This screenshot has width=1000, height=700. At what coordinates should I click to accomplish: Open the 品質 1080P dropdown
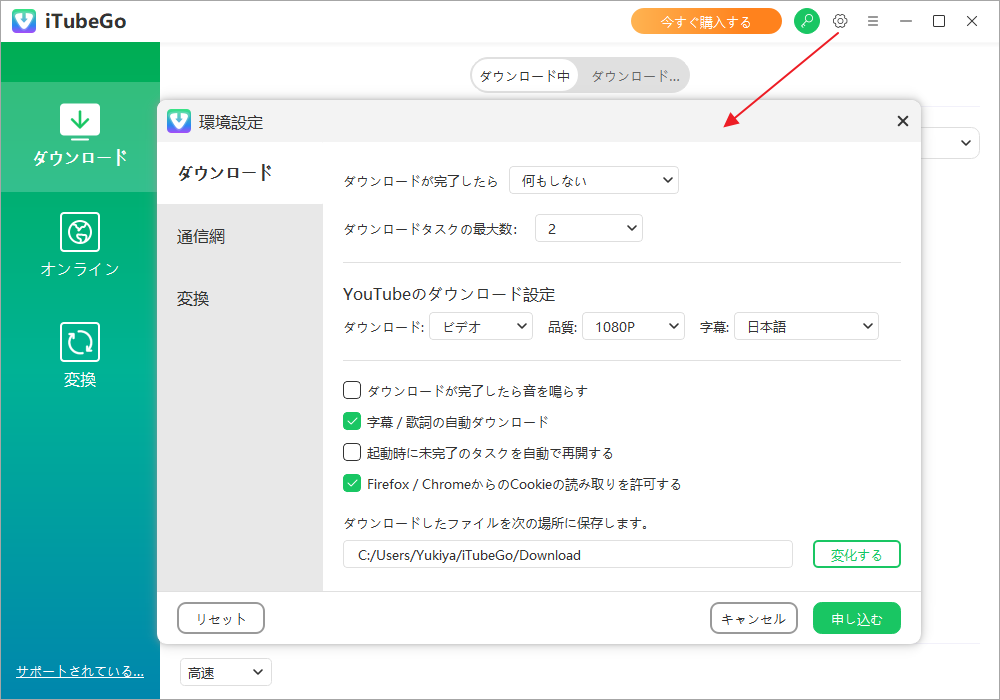(x=633, y=326)
